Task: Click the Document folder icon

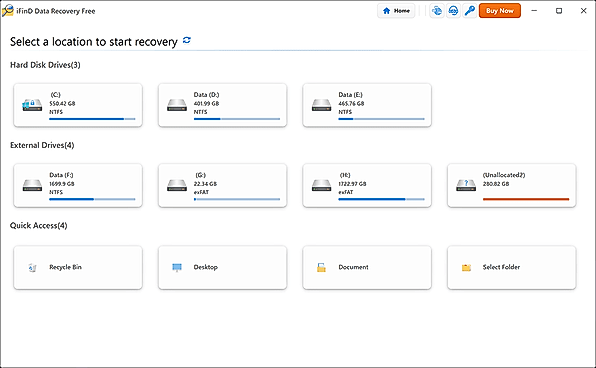Action: click(321, 268)
